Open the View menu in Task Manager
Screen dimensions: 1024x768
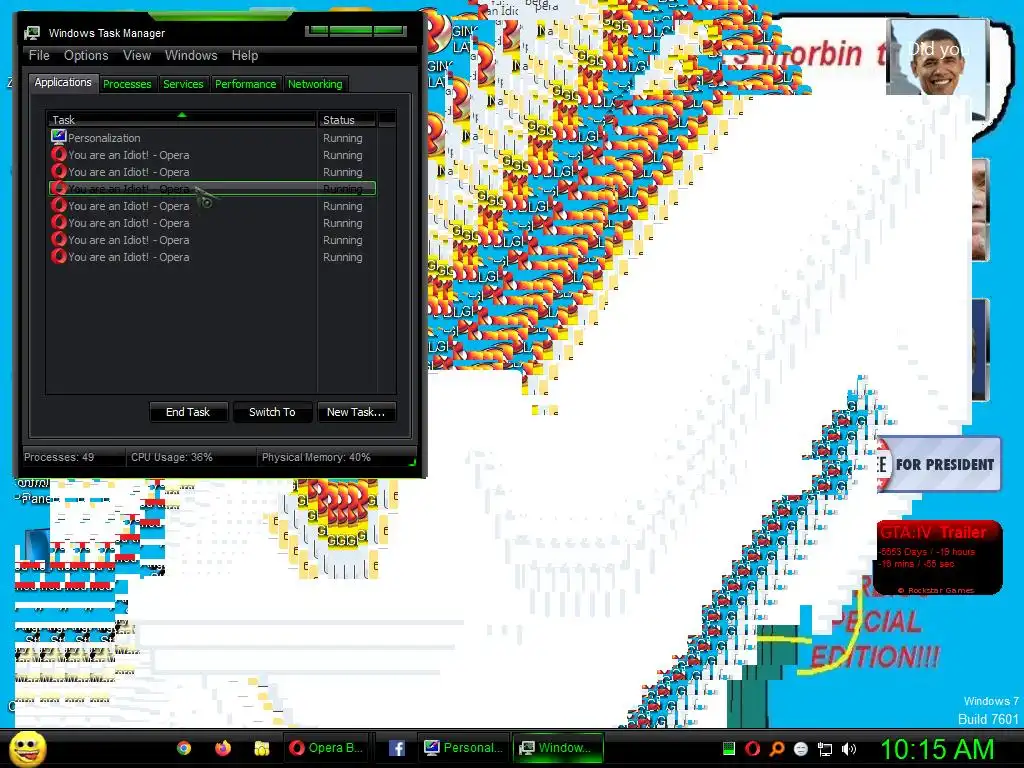[137, 56]
